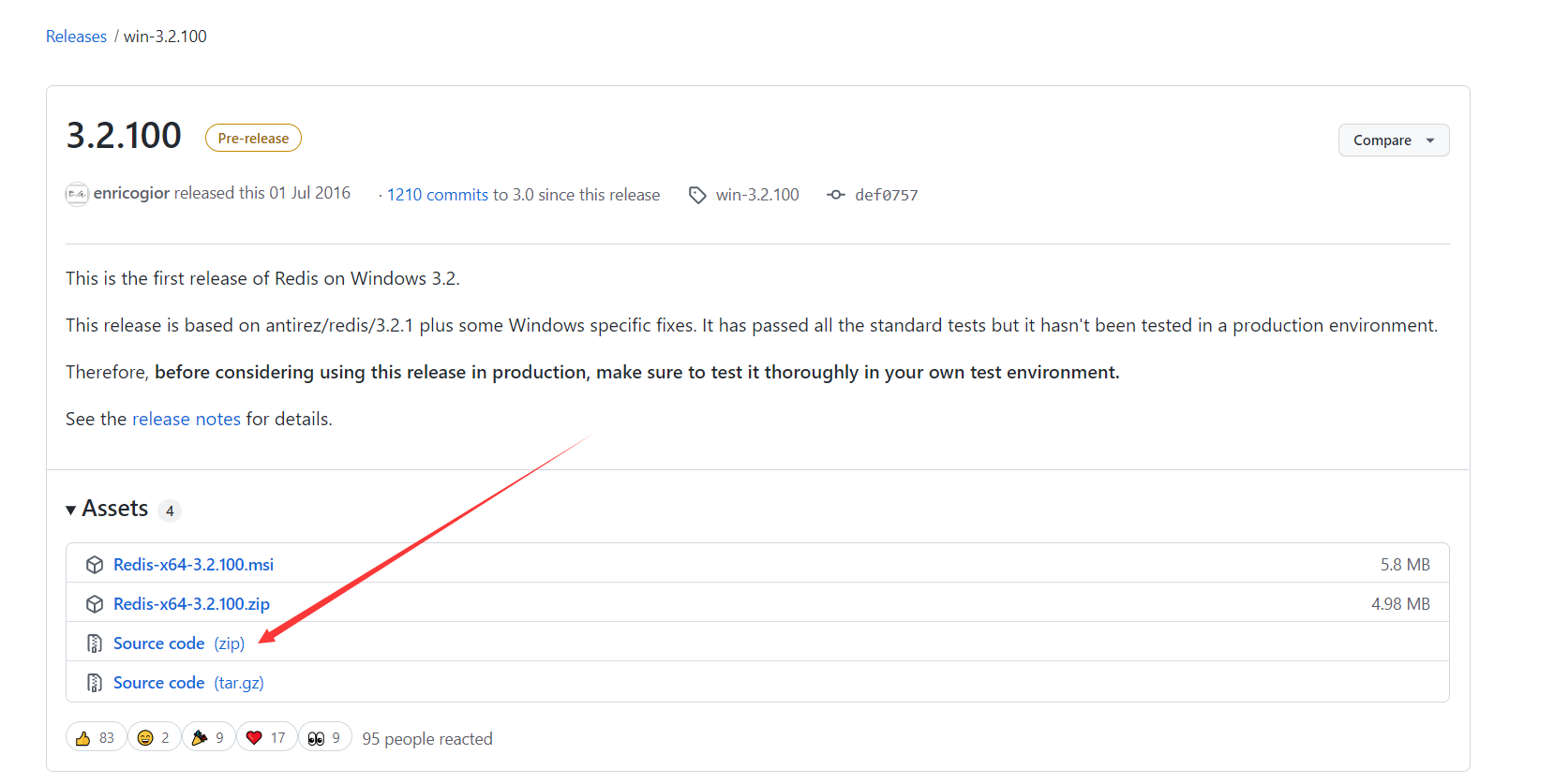Open the 1210 commits link

point(438,195)
